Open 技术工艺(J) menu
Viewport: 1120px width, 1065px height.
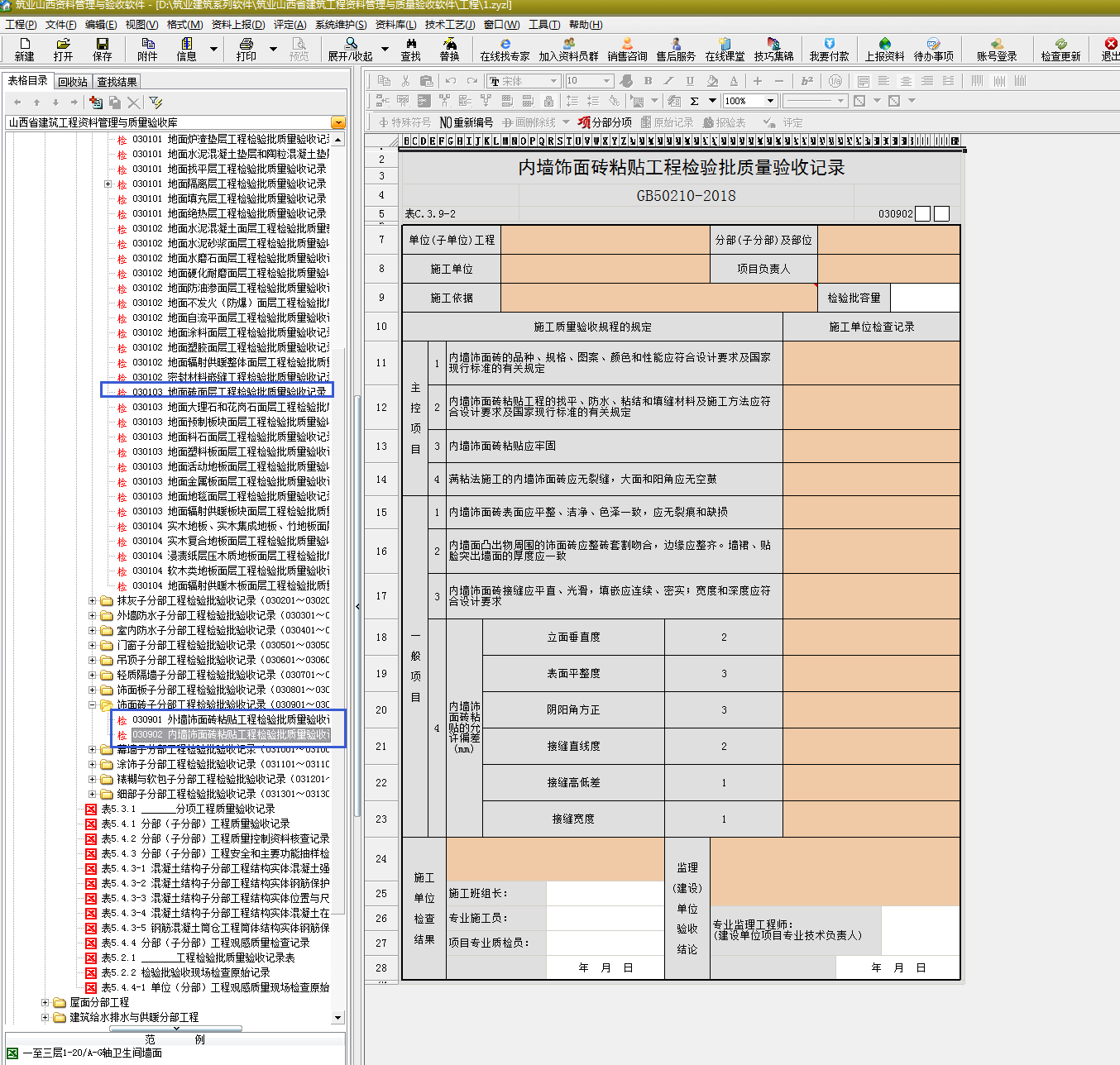pyautogui.click(x=450, y=25)
